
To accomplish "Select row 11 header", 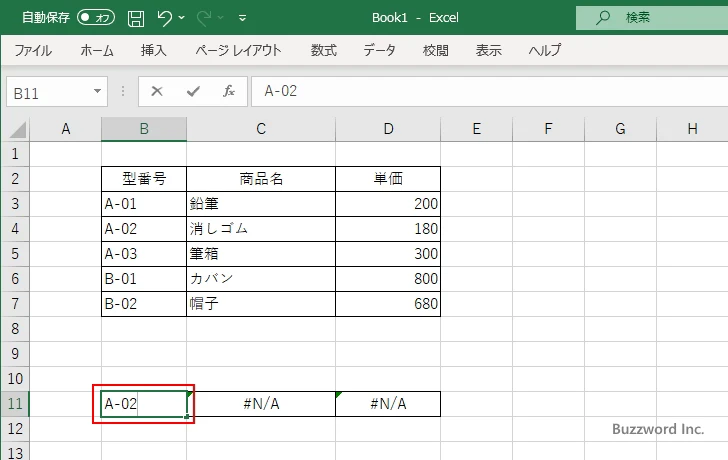I will [x=15, y=404].
